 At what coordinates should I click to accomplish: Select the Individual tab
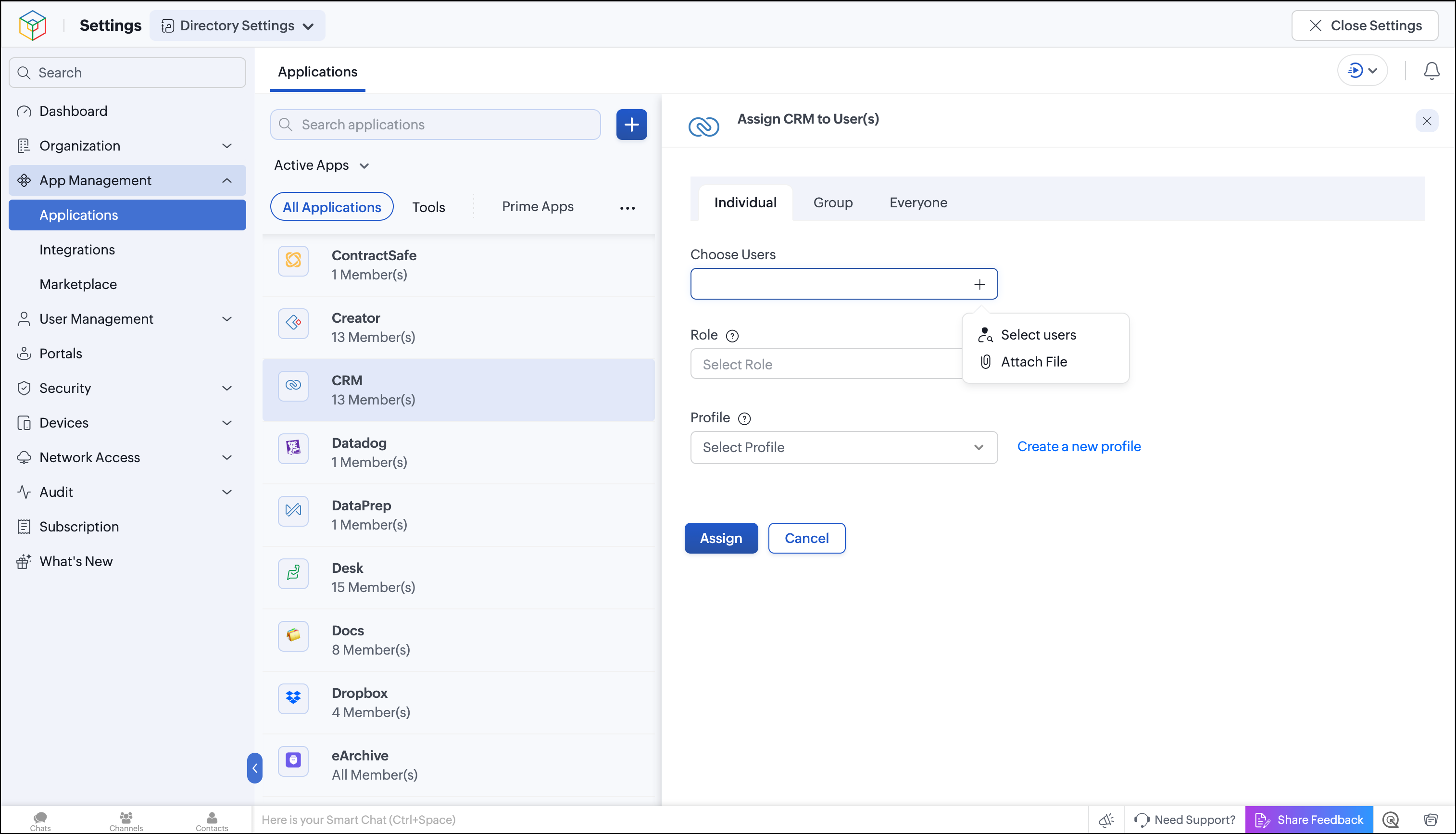click(745, 203)
